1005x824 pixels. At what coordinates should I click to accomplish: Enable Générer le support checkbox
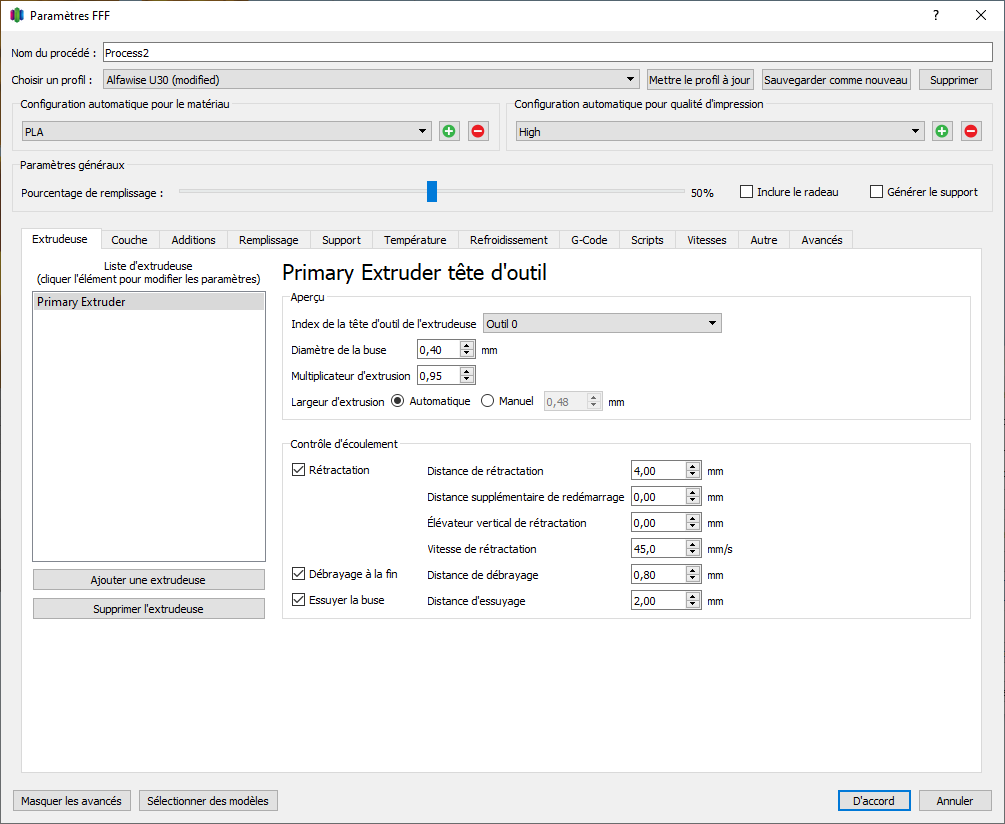(x=876, y=192)
